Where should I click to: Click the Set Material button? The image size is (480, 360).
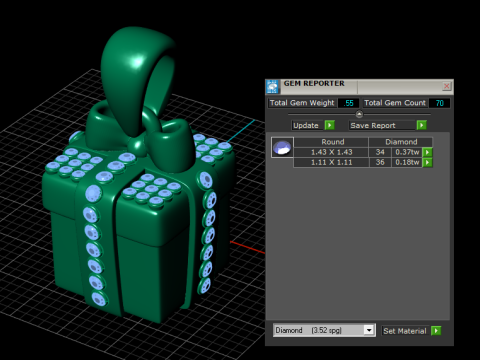click(405, 331)
